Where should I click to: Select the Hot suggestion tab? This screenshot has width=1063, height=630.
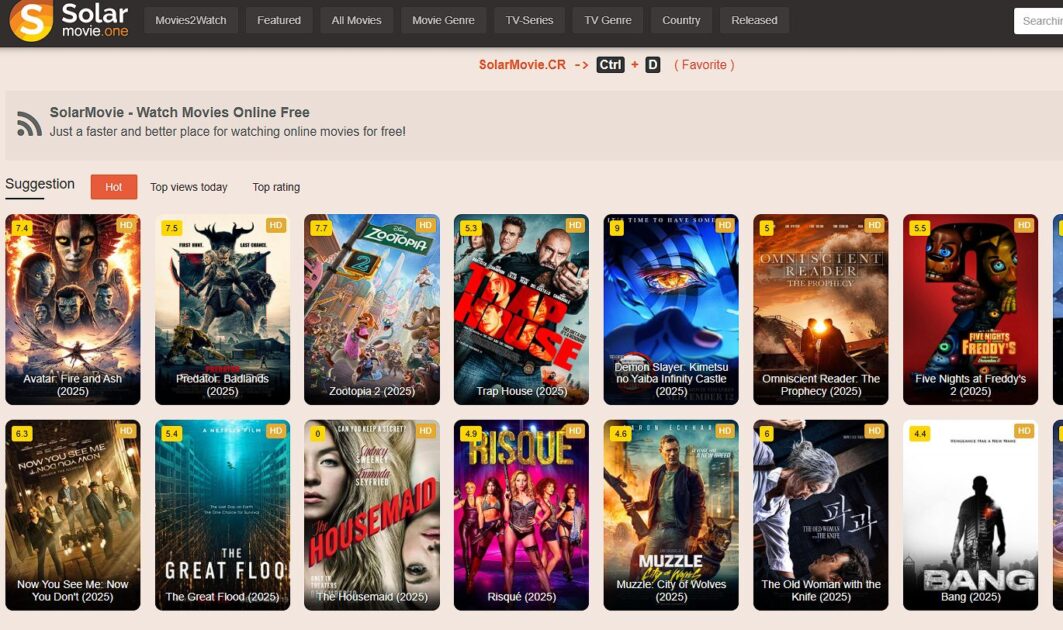click(114, 187)
